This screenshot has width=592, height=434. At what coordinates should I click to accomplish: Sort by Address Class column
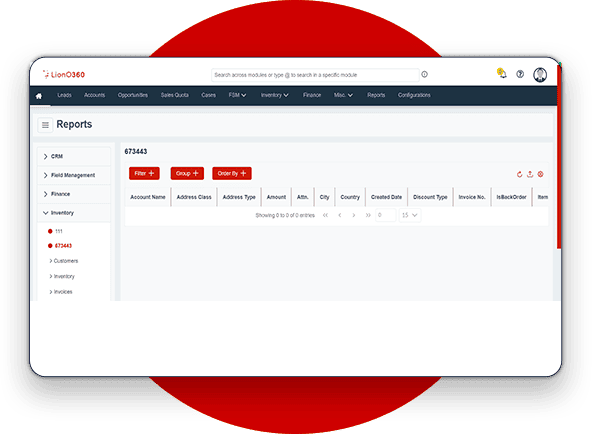(194, 197)
